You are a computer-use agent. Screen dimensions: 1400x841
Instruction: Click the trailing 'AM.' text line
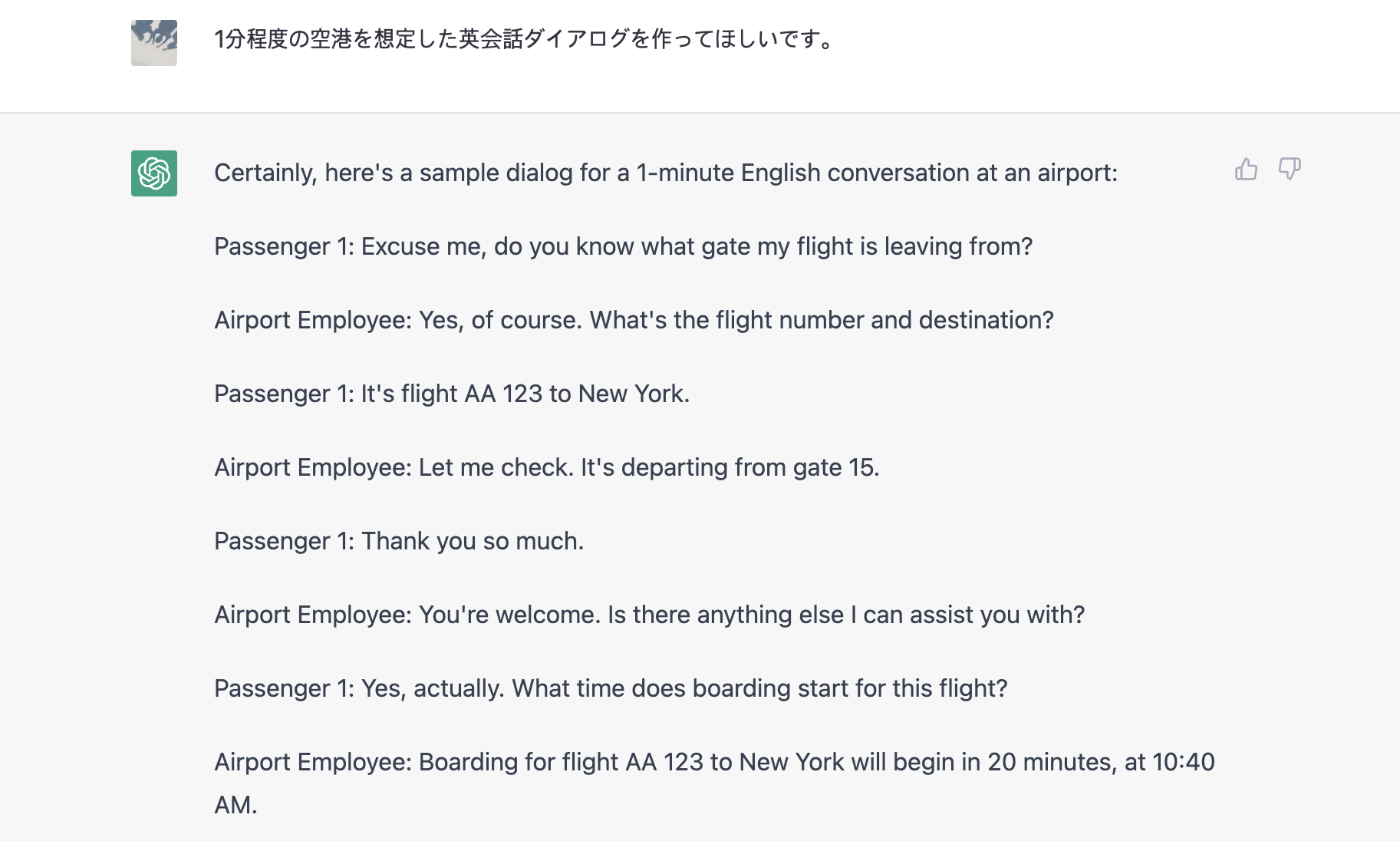[x=236, y=805]
